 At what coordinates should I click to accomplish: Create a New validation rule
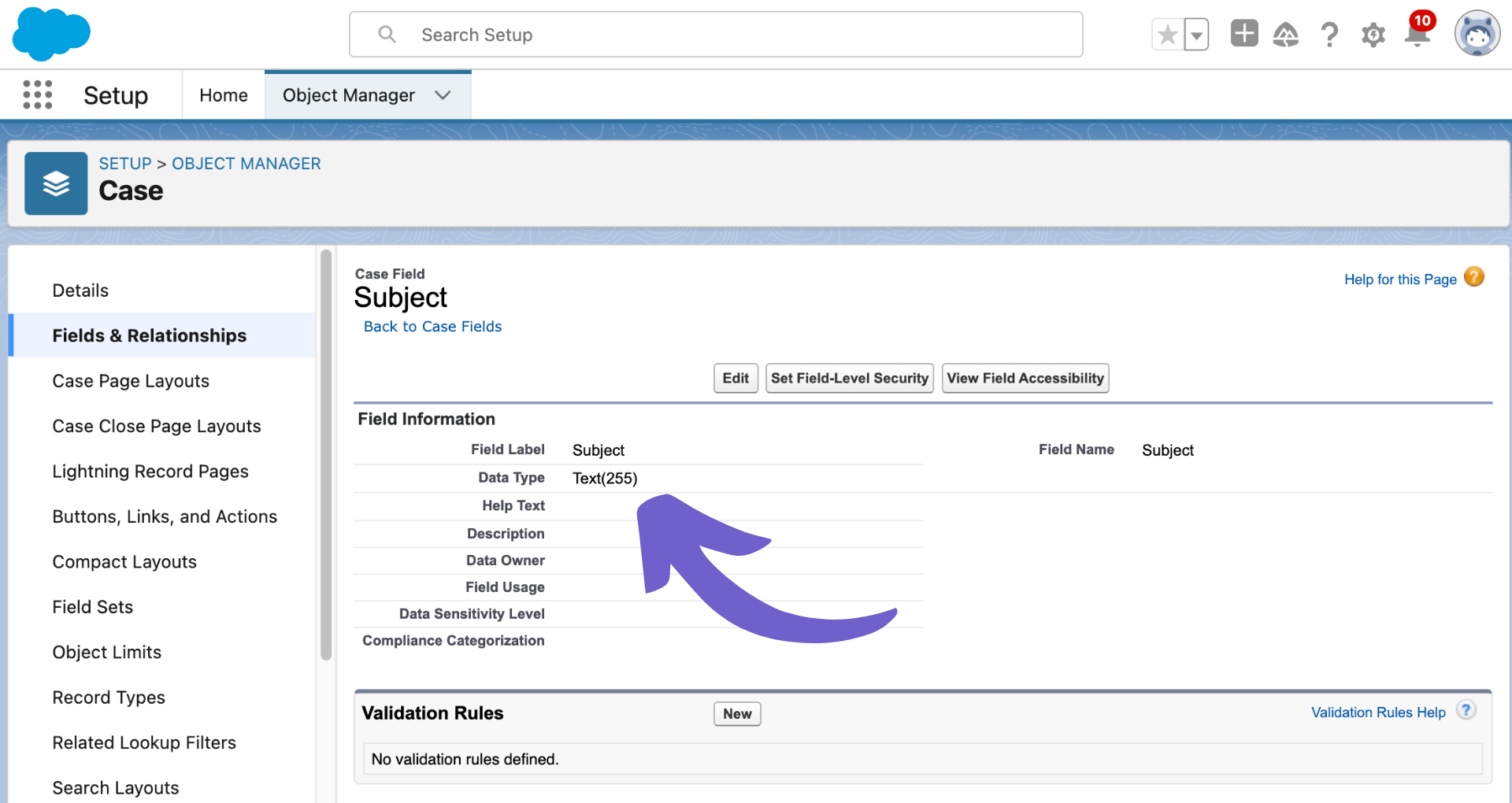(736, 713)
